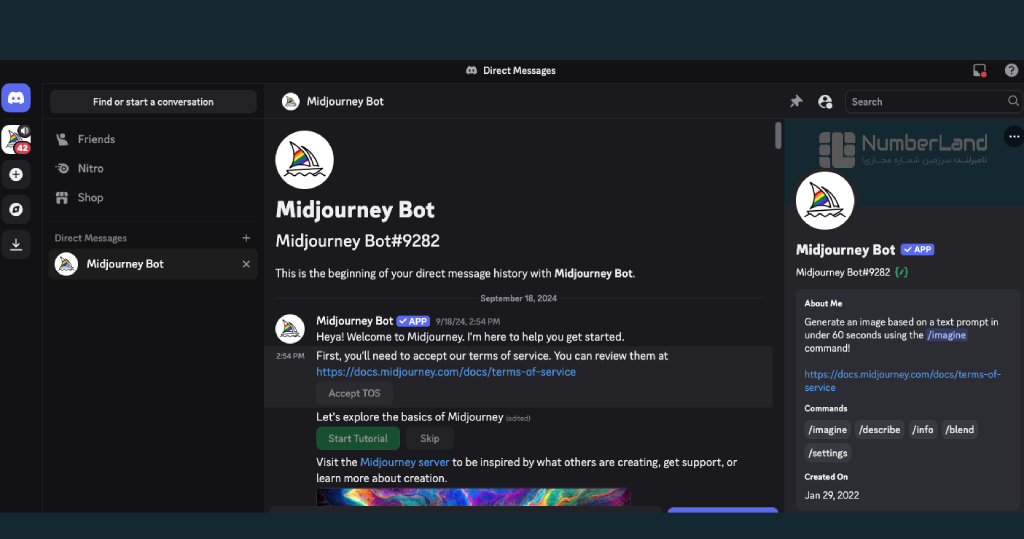The image size is (1024, 539).
Task: Create a new DM with plus icon
Action: 246,238
